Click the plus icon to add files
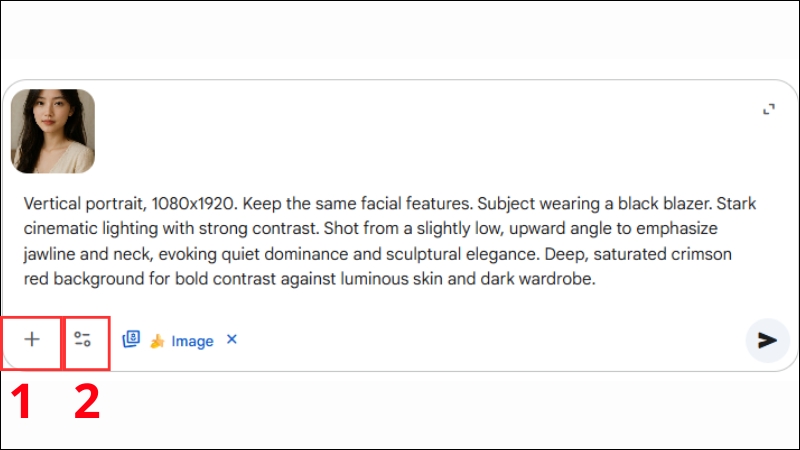Viewport: 800px width, 450px height. (32, 340)
